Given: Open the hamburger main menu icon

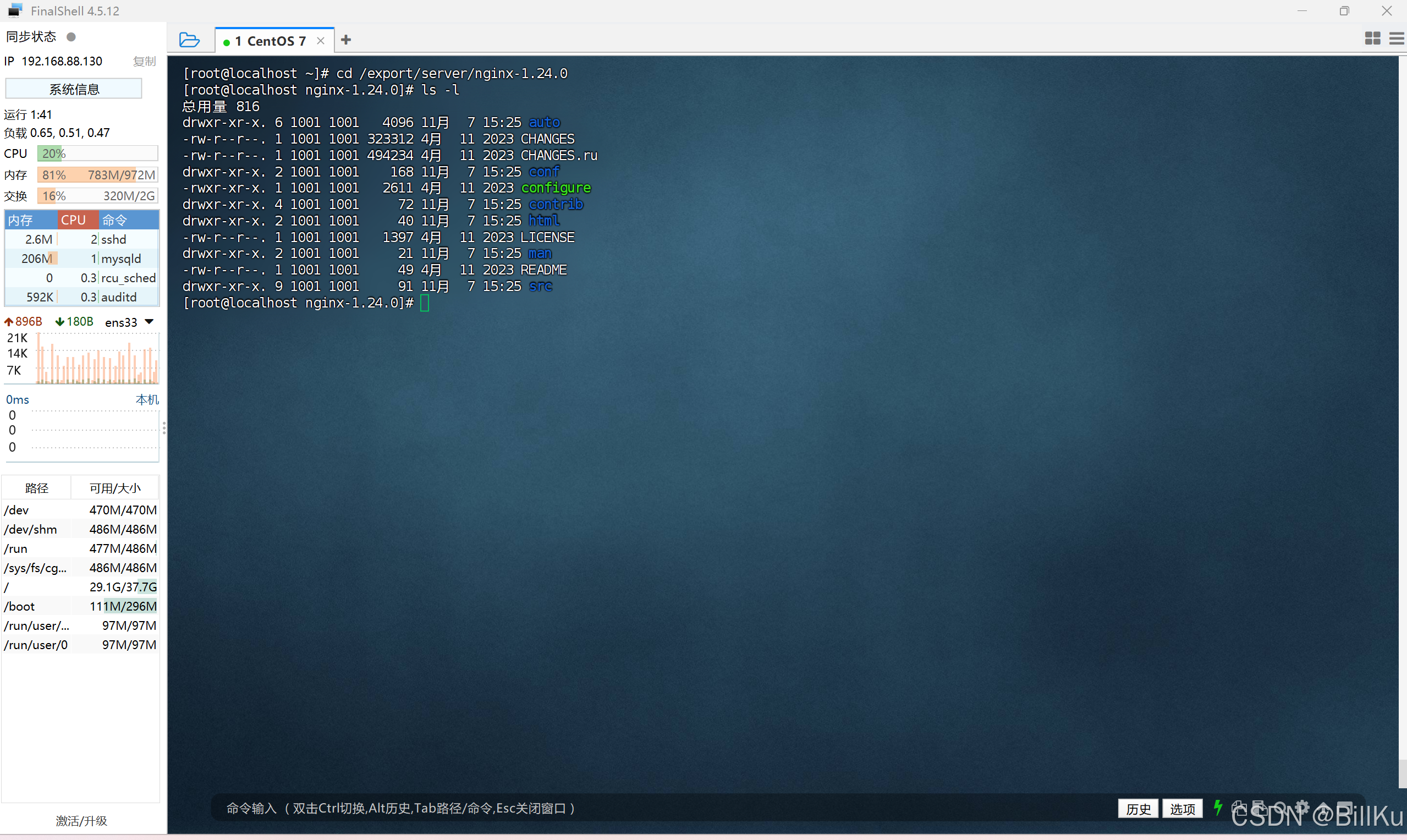Looking at the screenshot, I should [1397, 38].
